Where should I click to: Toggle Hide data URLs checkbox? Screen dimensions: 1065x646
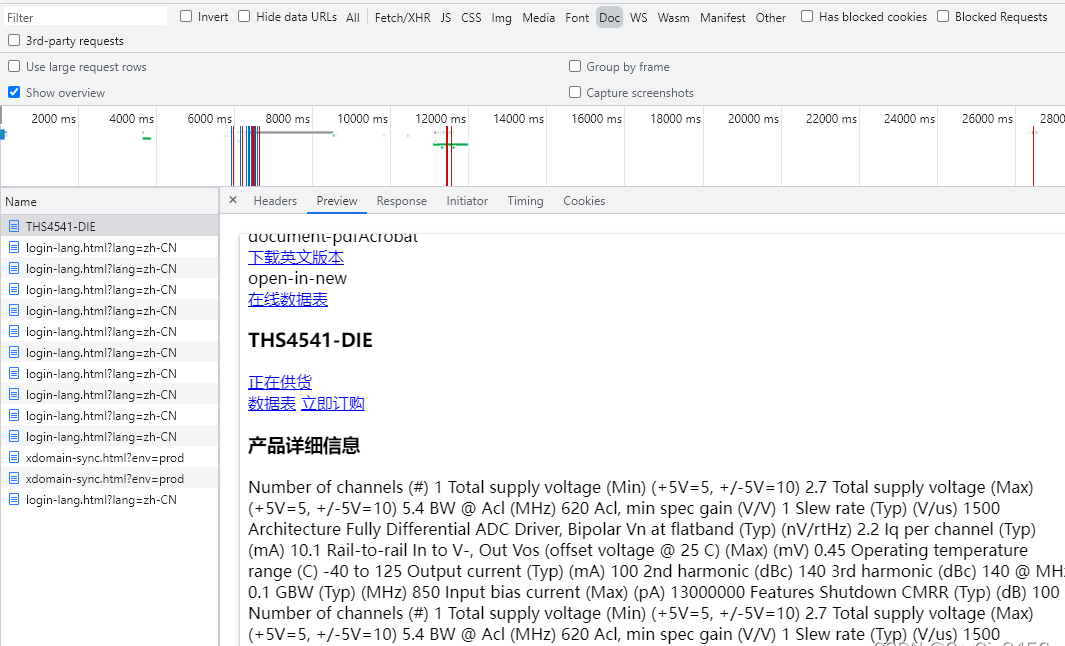point(245,16)
